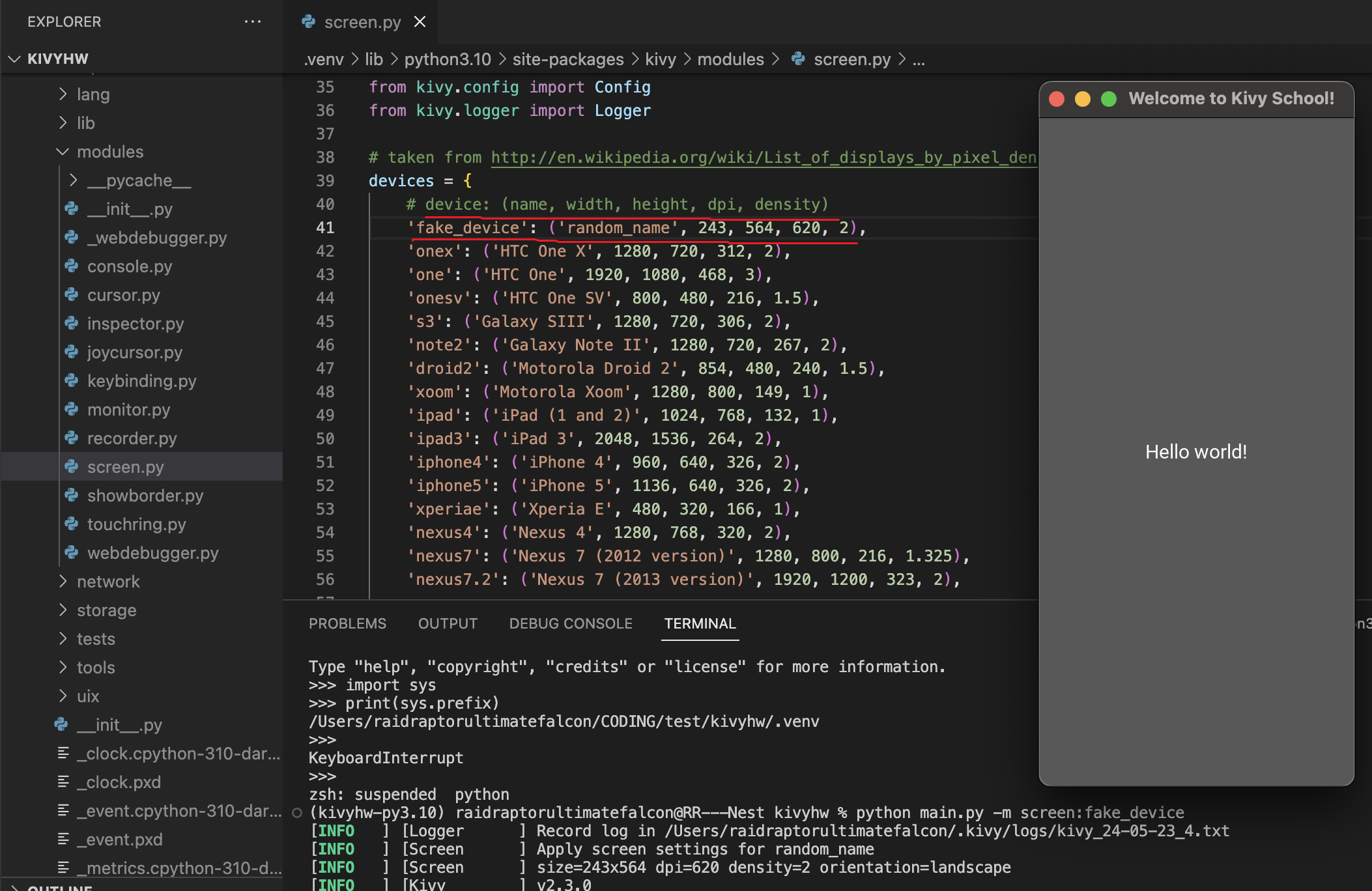The image size is (1372, 891).
Task: Click the Python icon beside console.py
Action: coord(72,266)
